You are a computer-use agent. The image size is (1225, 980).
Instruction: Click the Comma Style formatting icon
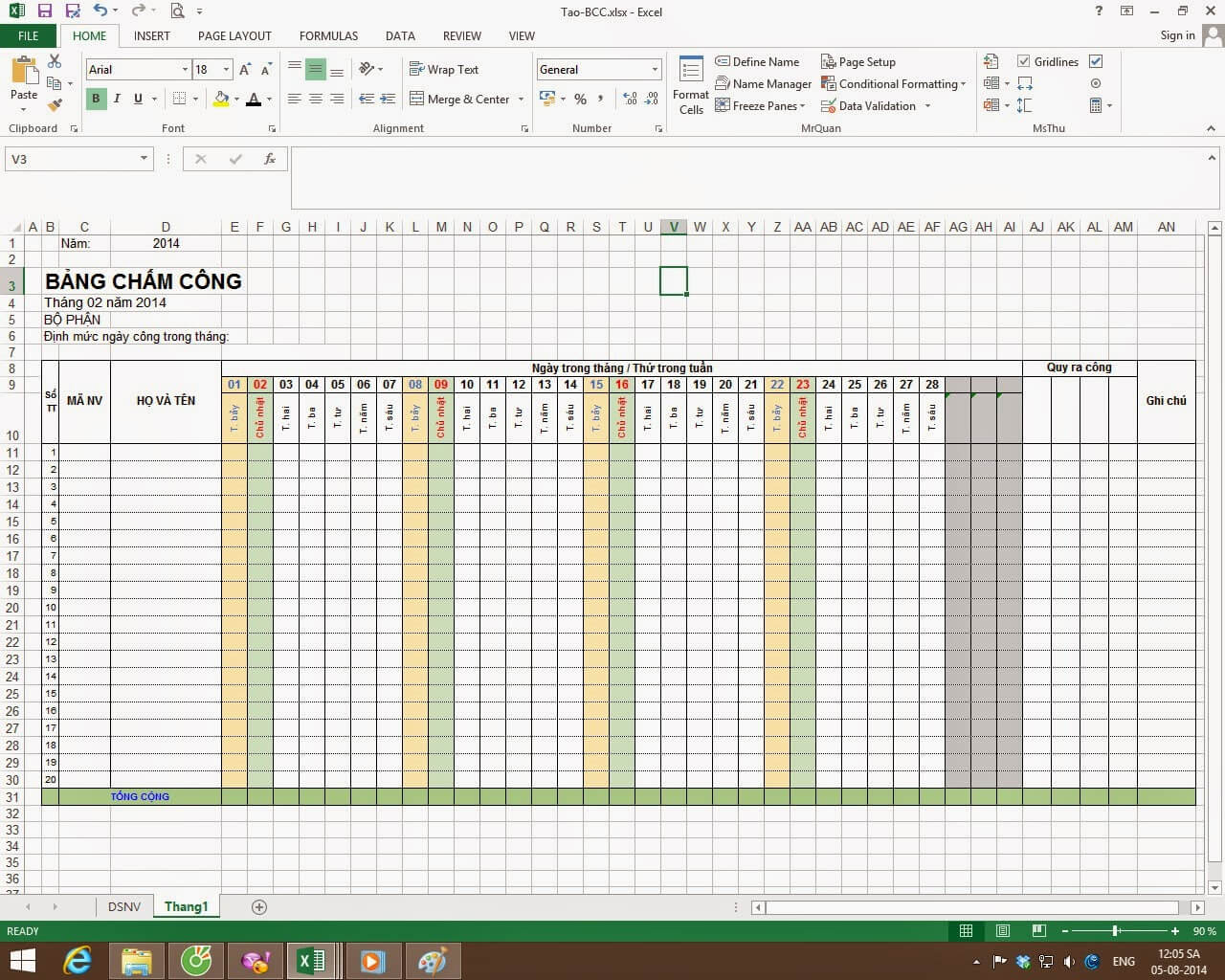point(600,99)
